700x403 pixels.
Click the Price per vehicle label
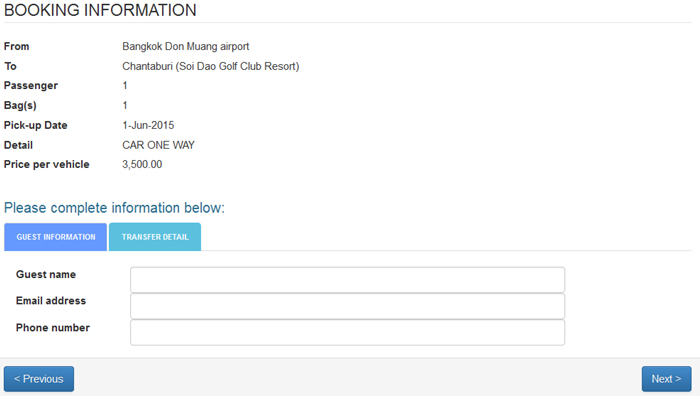click(46, 165)
